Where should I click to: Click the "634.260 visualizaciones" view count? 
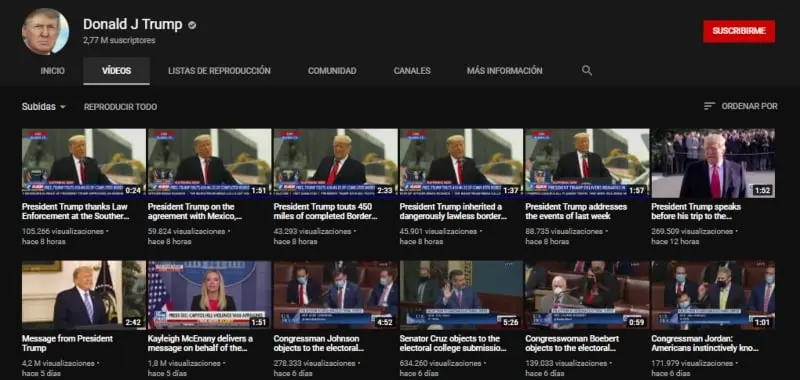[x=440, y=364]
